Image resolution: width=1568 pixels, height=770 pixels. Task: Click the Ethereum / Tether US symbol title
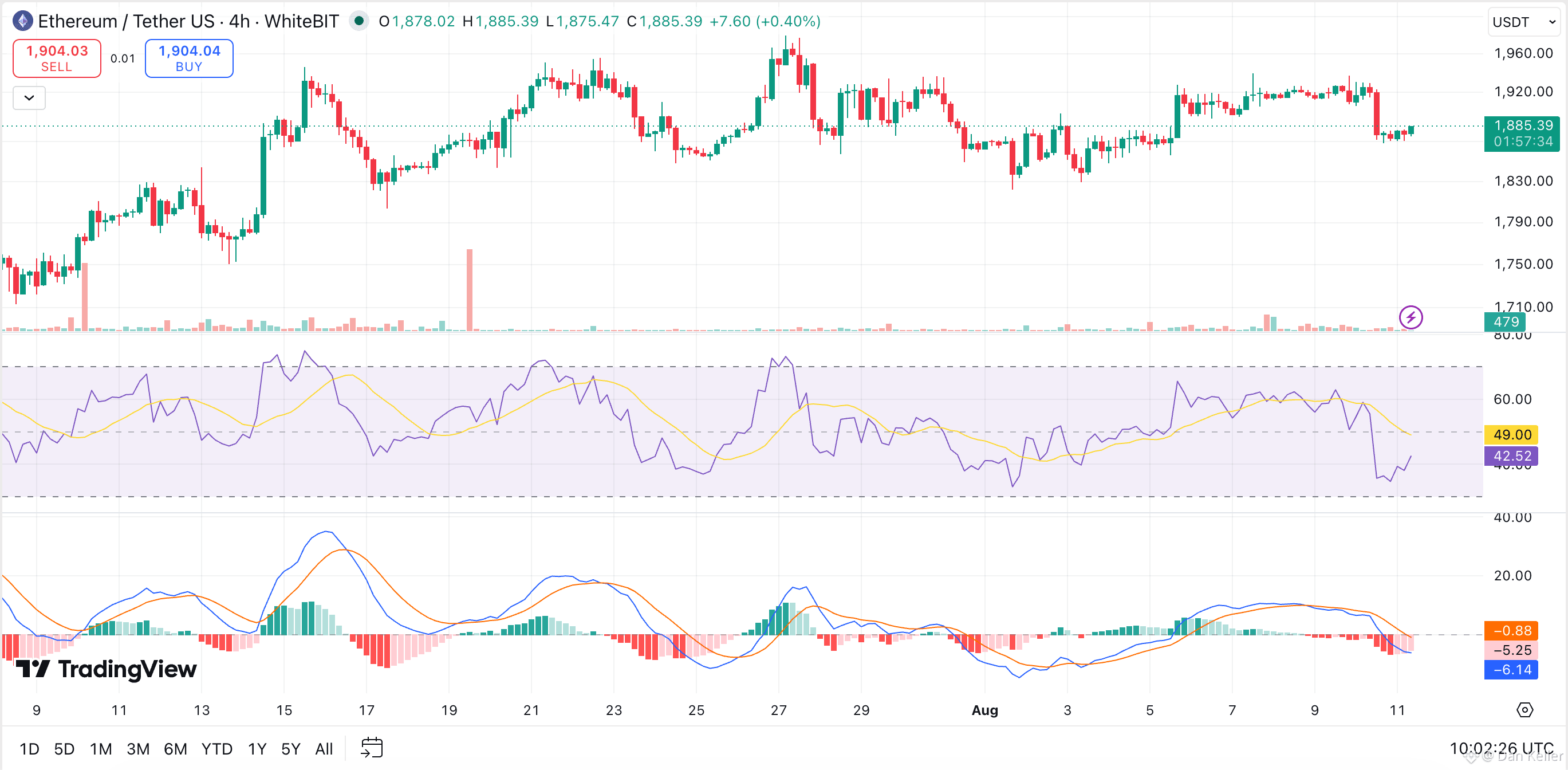[x=188, y=21]
